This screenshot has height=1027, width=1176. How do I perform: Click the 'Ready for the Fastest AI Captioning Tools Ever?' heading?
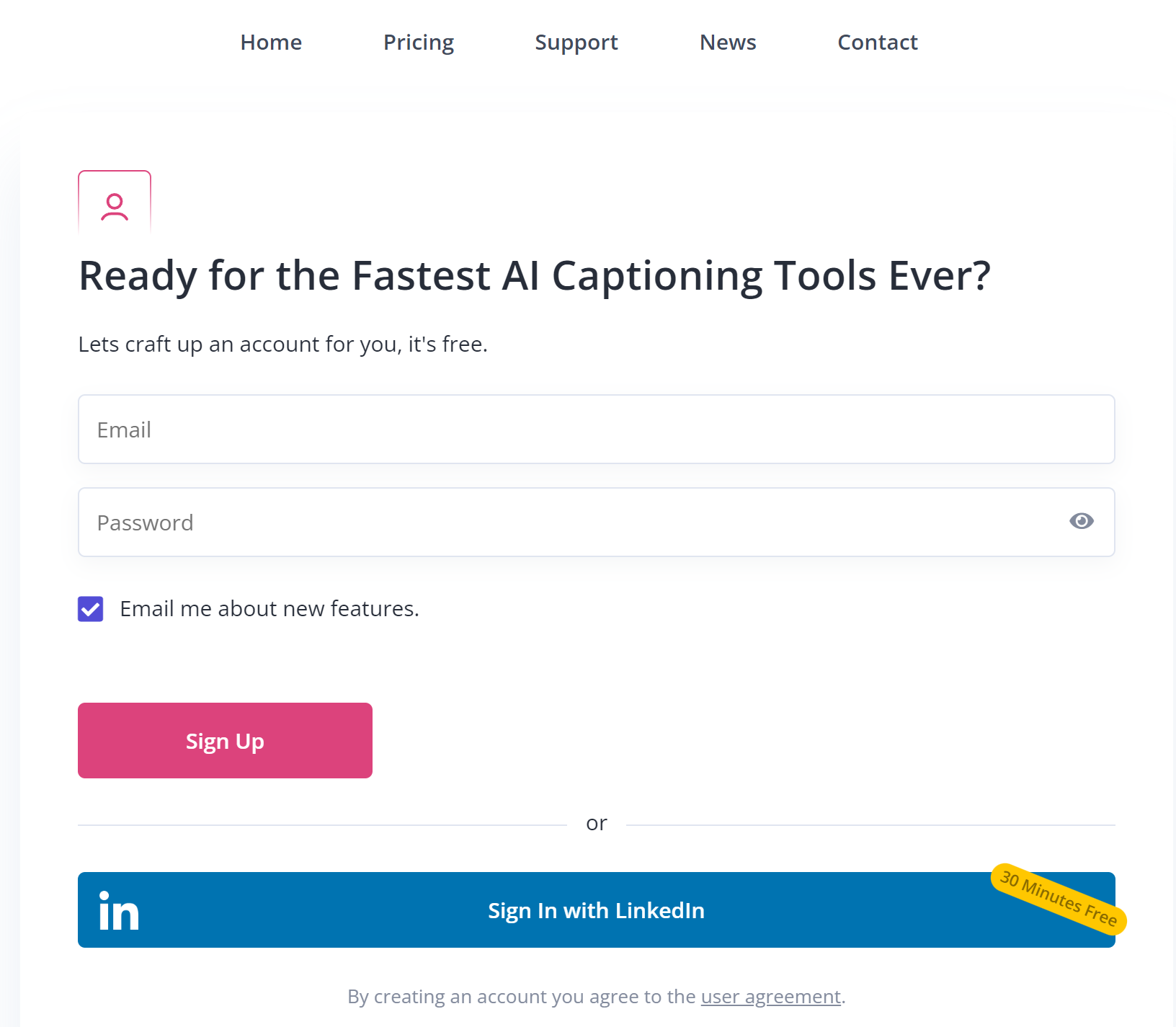[535, 276]
